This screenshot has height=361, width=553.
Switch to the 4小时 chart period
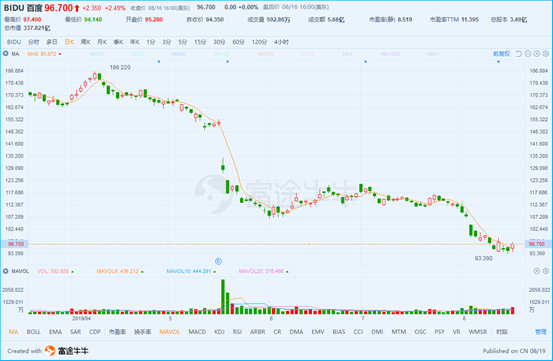tap(281, 42)
